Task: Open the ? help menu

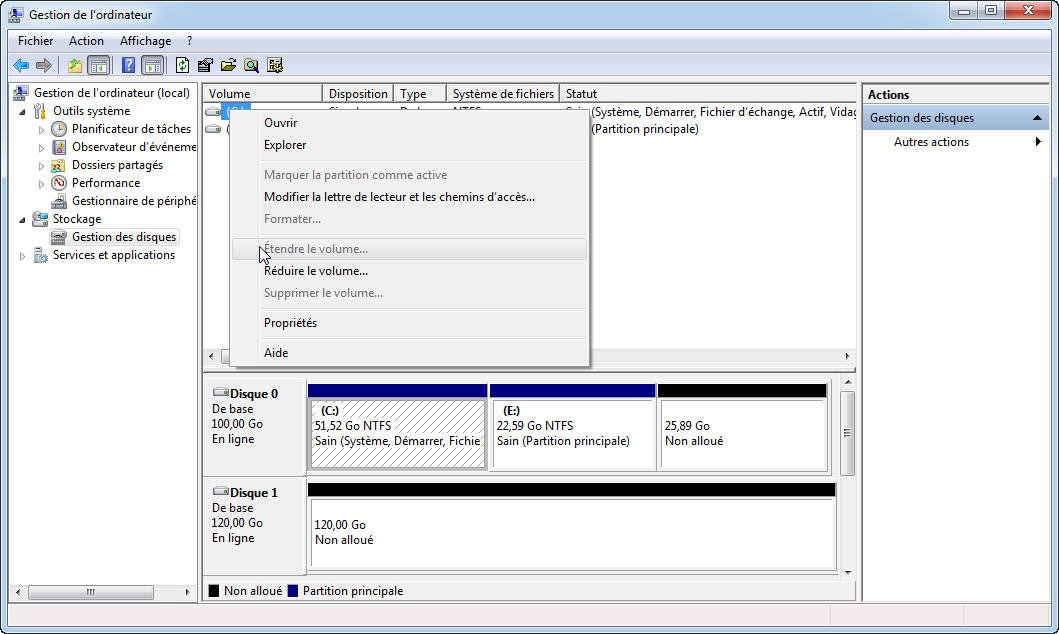Action: tap(190, 41)
